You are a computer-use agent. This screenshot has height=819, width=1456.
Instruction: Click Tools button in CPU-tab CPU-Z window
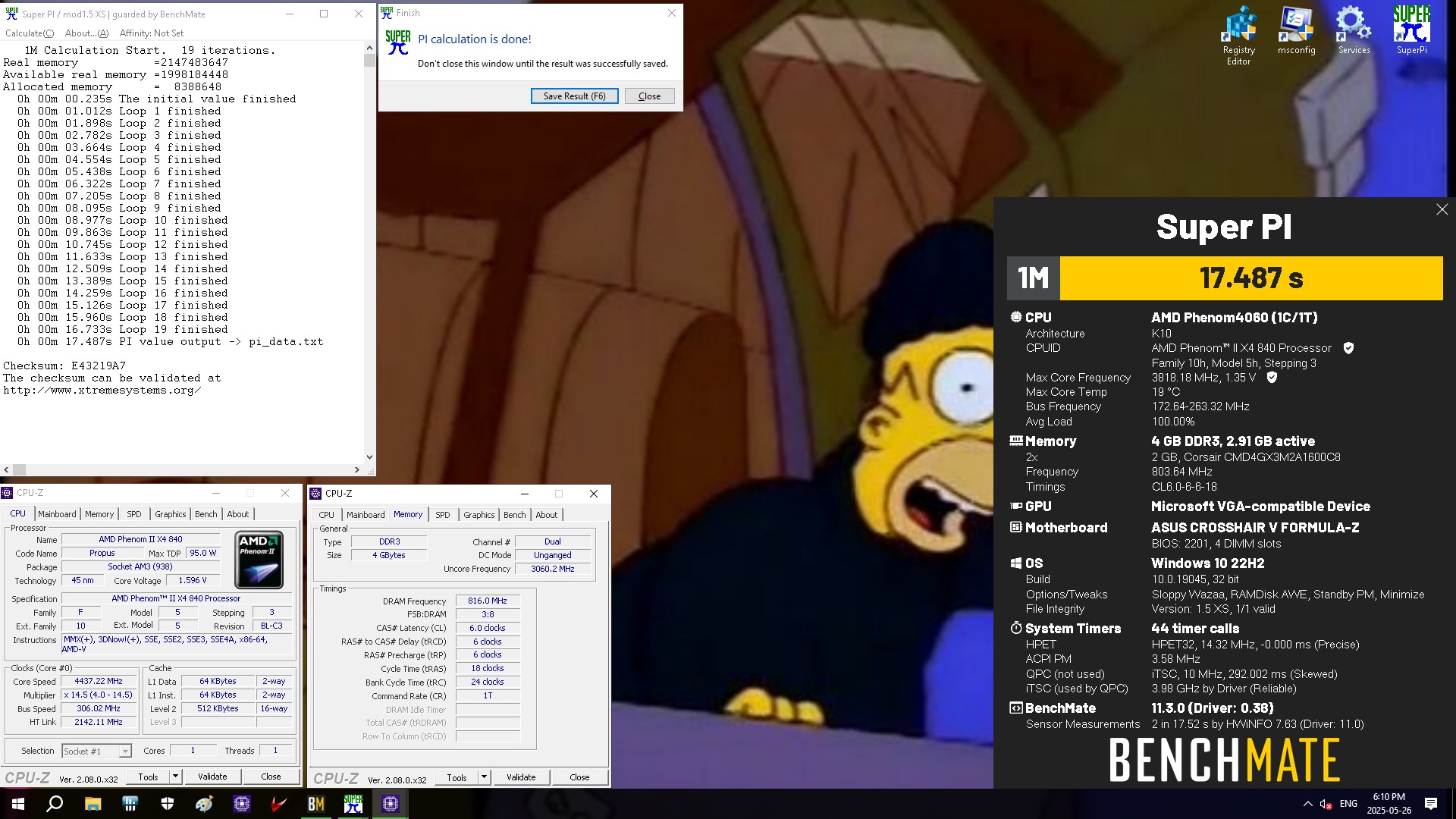click(148, 777)
